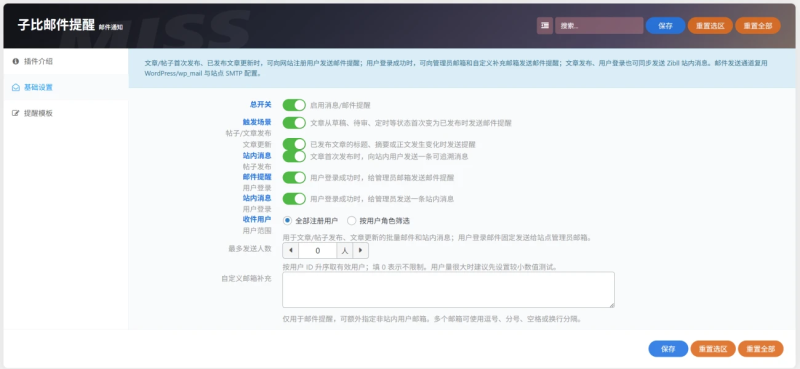The height and width of the screenshot is (369, 800).
Task: Click the bottom 重置选区 button
Action: pyautogui.click(x=713, y=349)
